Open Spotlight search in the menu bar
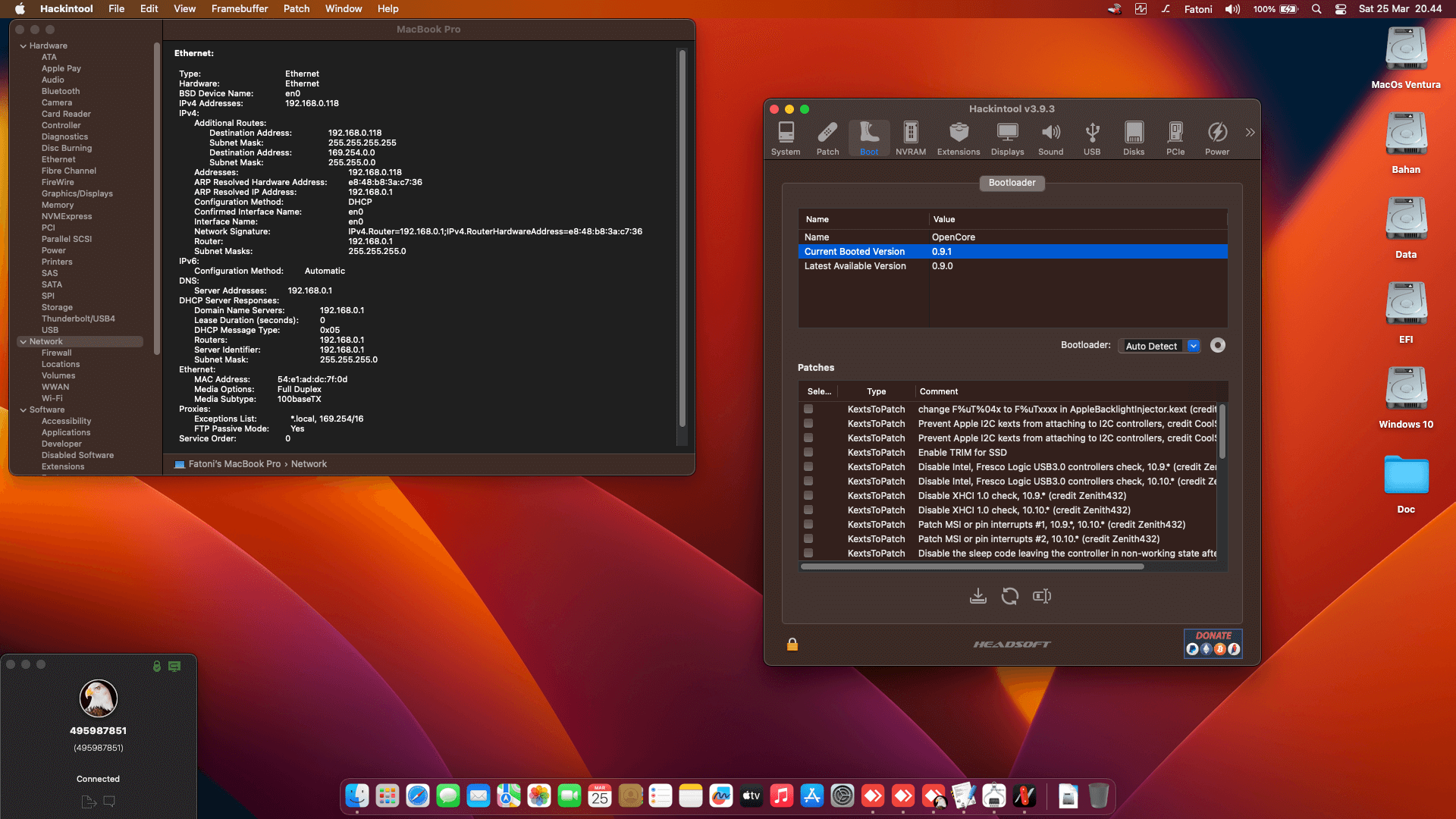The image size is (1456, 819). 1316,9
